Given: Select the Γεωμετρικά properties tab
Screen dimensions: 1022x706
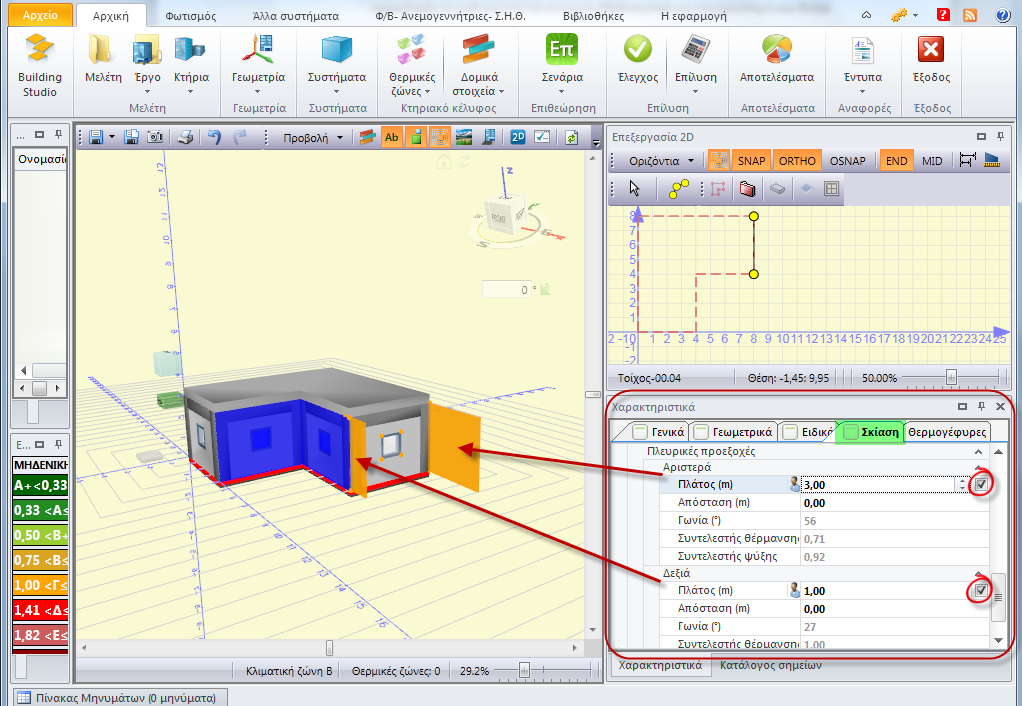Looking at the screenshot, I should [x=734, y=432].
